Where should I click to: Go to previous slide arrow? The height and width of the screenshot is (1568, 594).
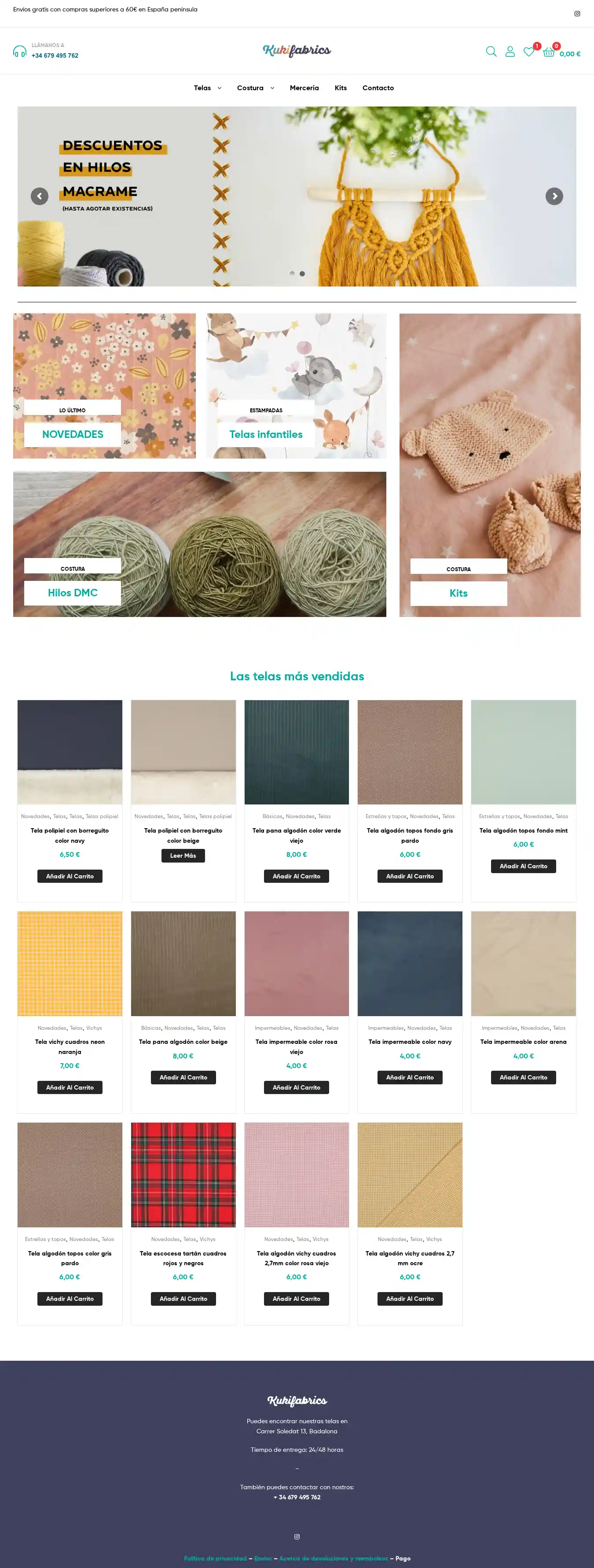coord(40,196)
